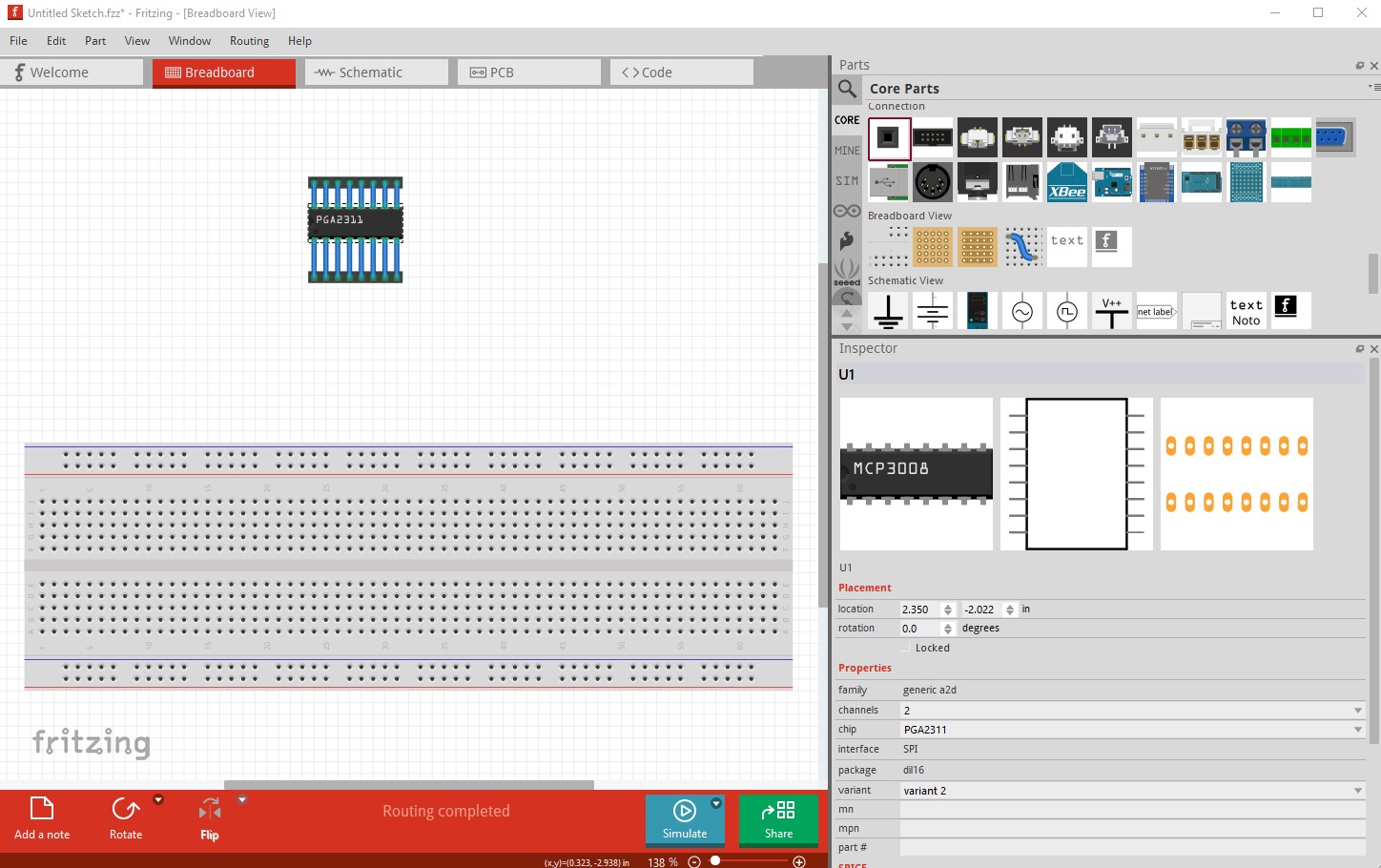
Task: Select the SIM parts bin tab
Action: 847,181
